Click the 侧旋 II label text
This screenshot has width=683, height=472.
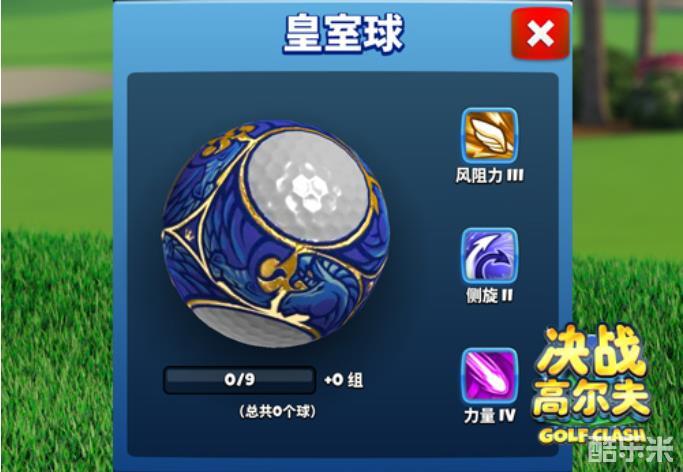[490, 296]
